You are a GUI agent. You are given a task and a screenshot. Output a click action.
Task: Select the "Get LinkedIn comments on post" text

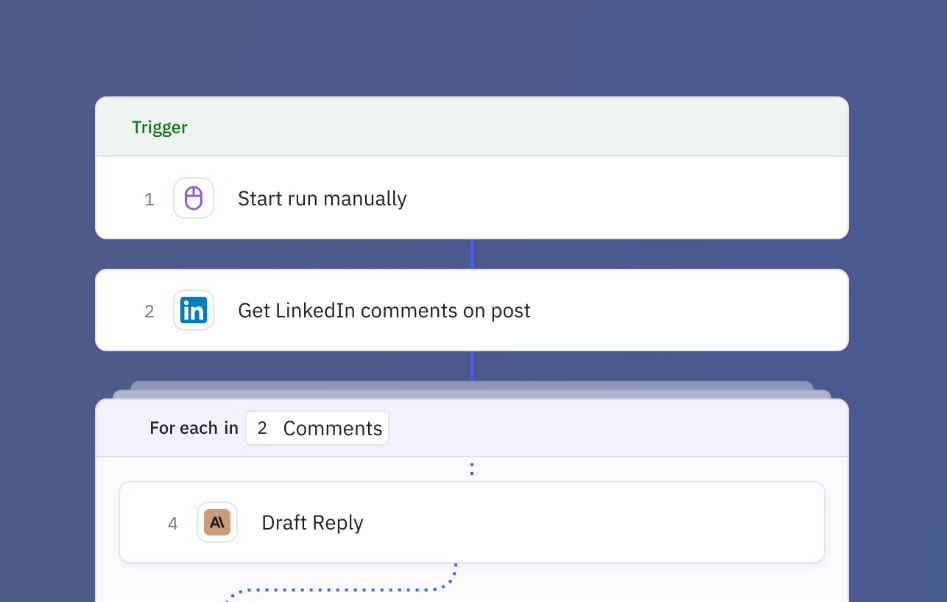tap(384, 311)
